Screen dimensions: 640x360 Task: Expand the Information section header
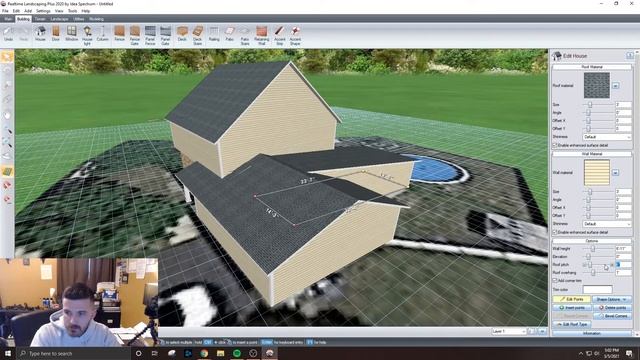[591, 333]
